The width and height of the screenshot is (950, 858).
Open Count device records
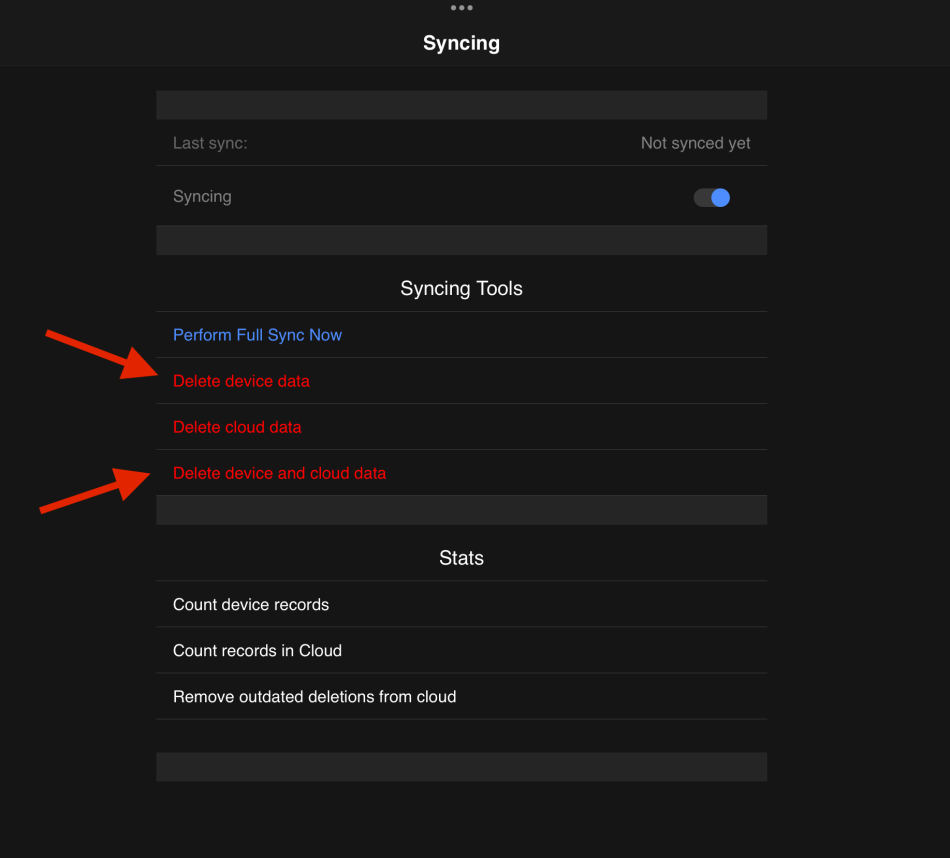tap(251, 605)
